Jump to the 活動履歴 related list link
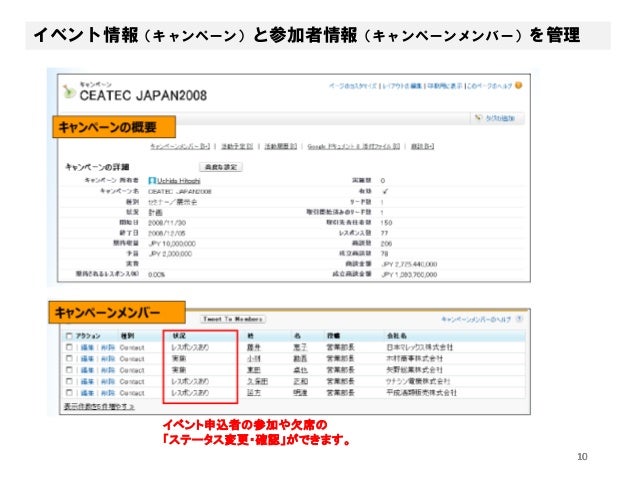Screen dimensions: 638x479 click(x=281, y=146)
